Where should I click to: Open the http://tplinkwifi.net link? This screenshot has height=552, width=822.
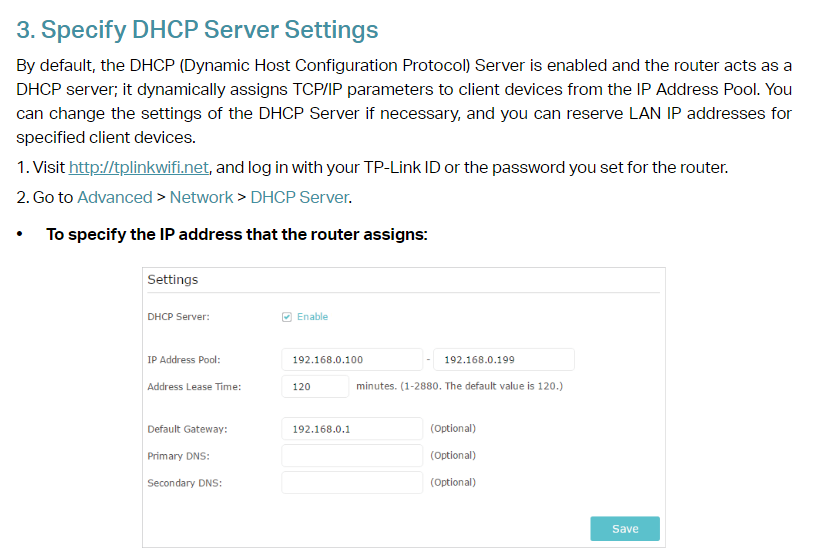click(x=139, y=167)
